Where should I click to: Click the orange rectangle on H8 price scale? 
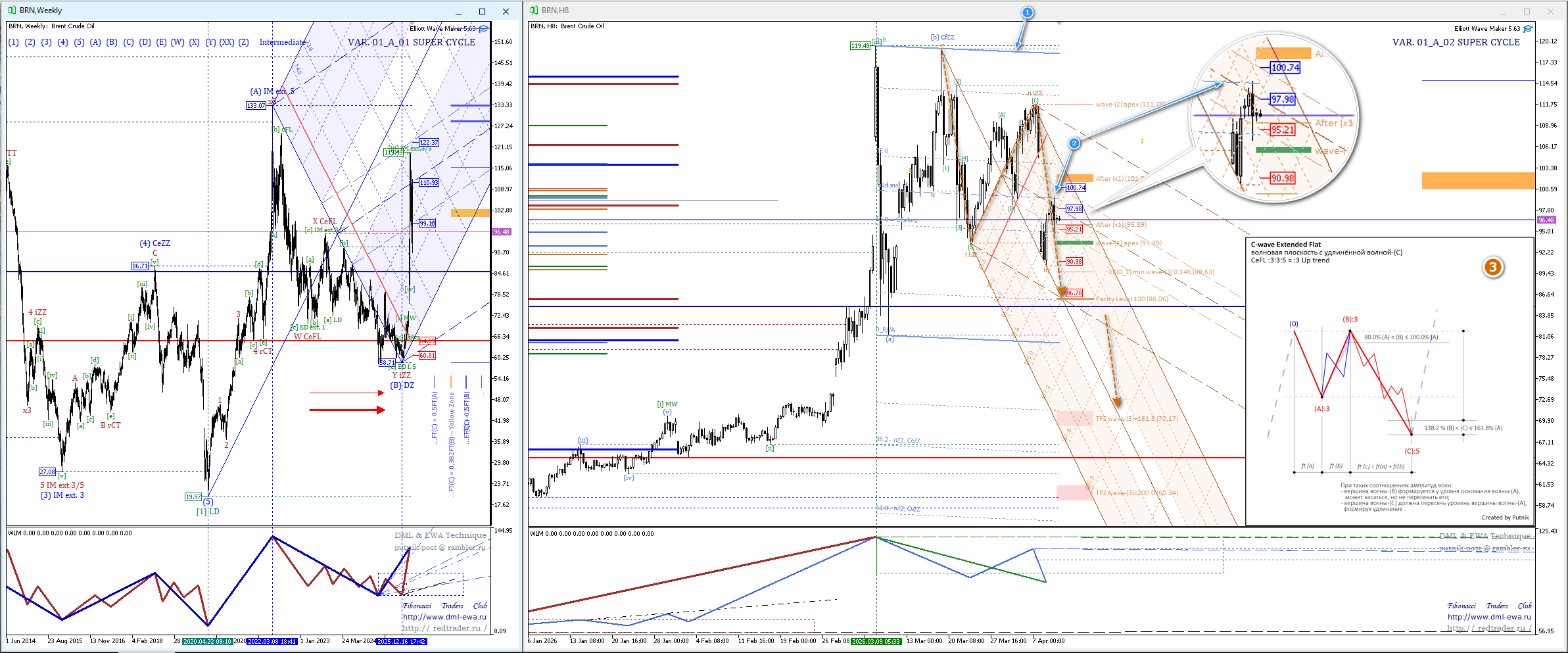pyautogui.click(x=1477, y=181)
